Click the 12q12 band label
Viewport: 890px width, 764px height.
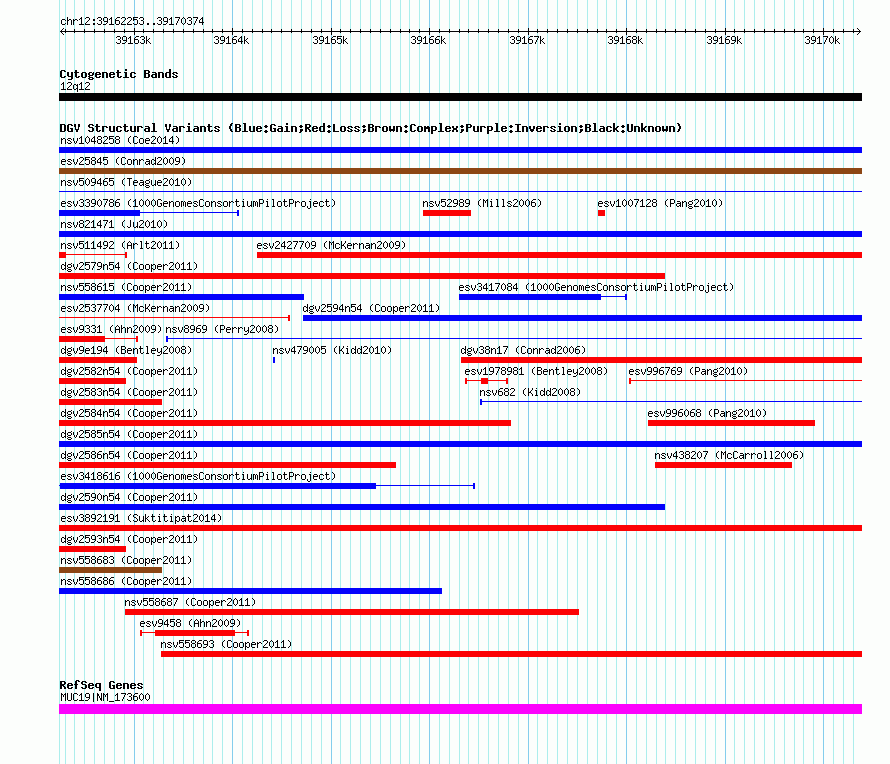75,86
